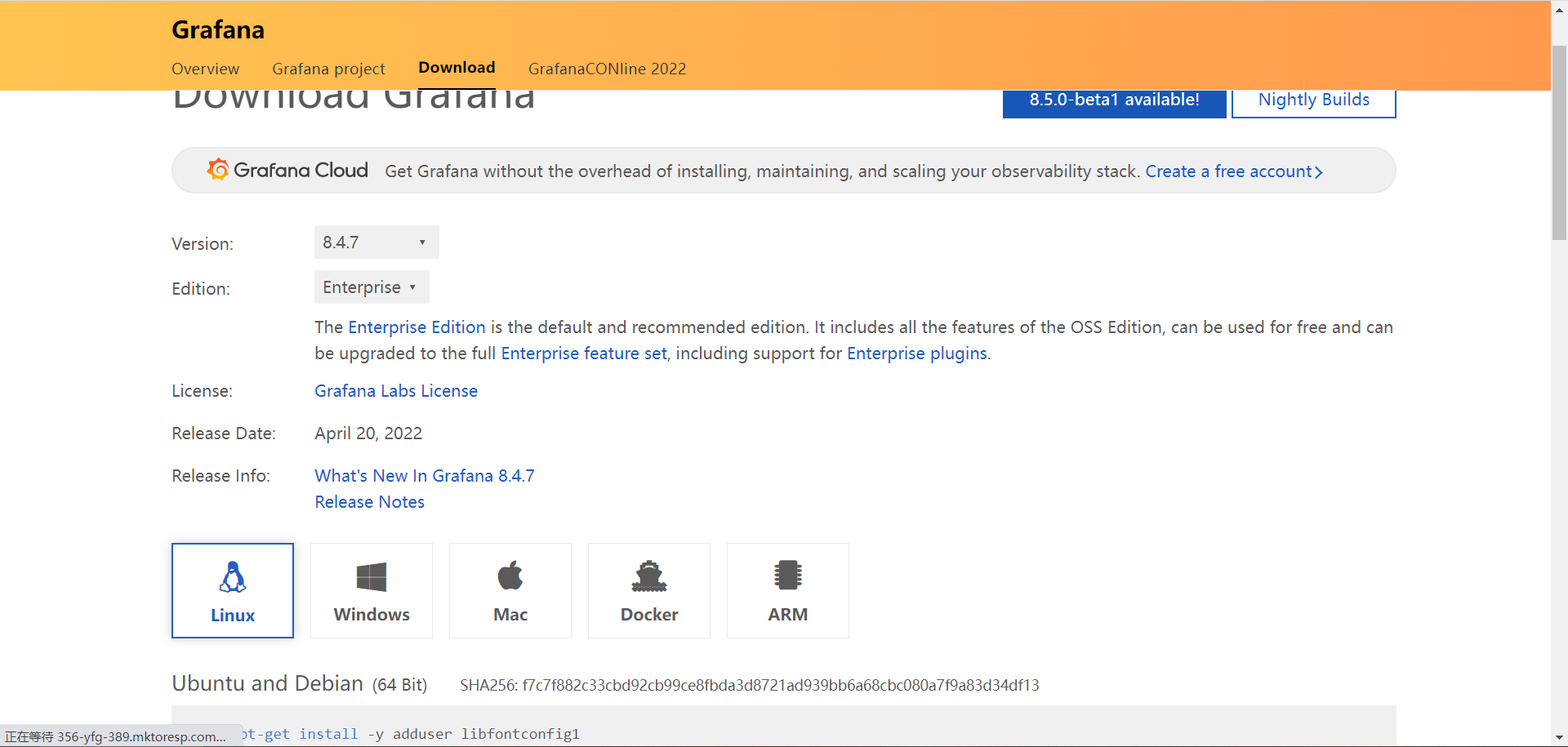
Task: Click the browser status bar loading text
Action: point(115,736)
